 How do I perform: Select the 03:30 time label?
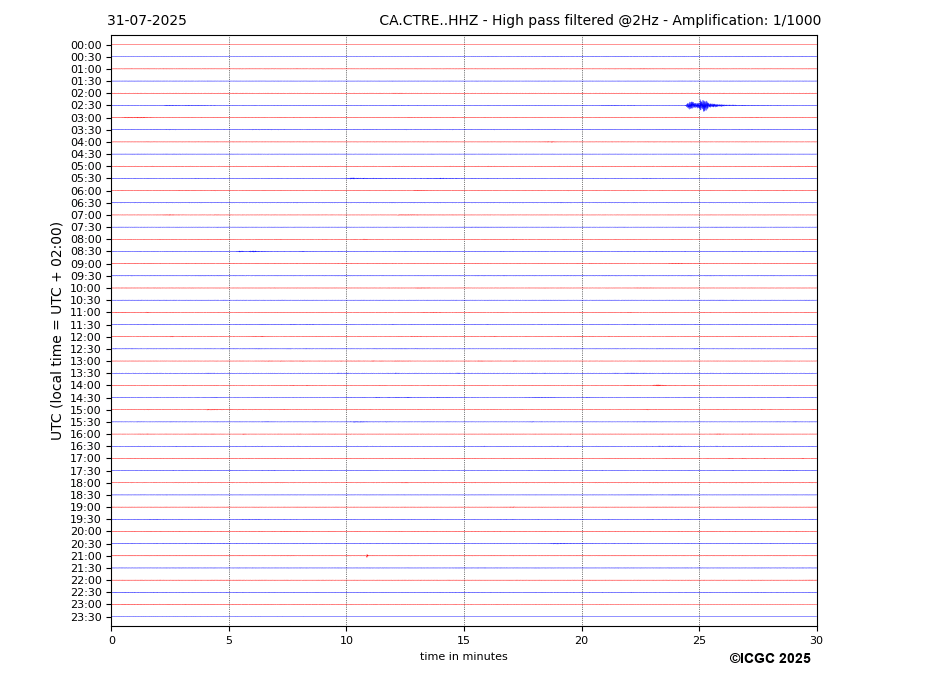coord(86,130)
